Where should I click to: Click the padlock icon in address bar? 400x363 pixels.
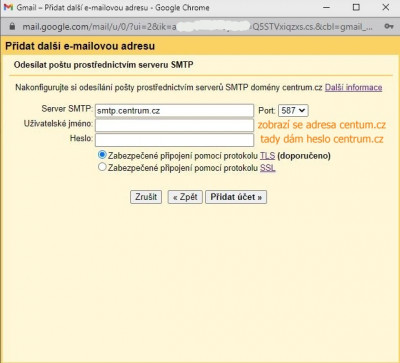tap(12, 26)
